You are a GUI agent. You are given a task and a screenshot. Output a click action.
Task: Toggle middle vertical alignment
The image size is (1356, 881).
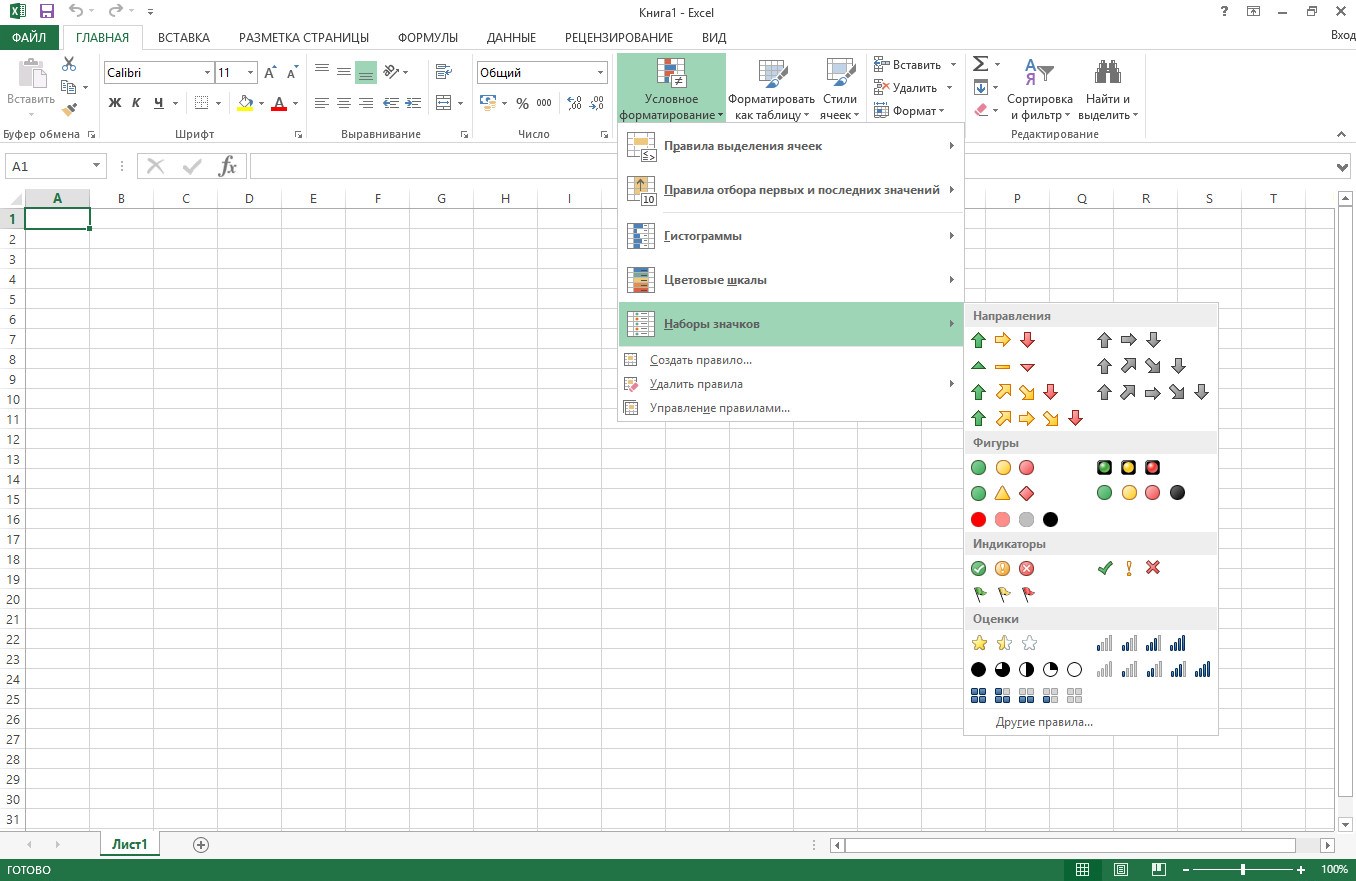(344, 72)
